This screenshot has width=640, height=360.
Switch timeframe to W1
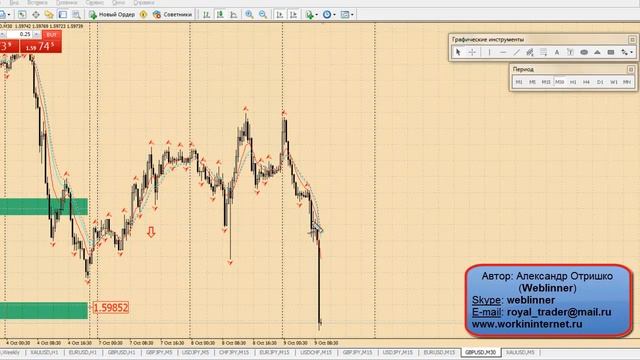[x=613, y=82]
